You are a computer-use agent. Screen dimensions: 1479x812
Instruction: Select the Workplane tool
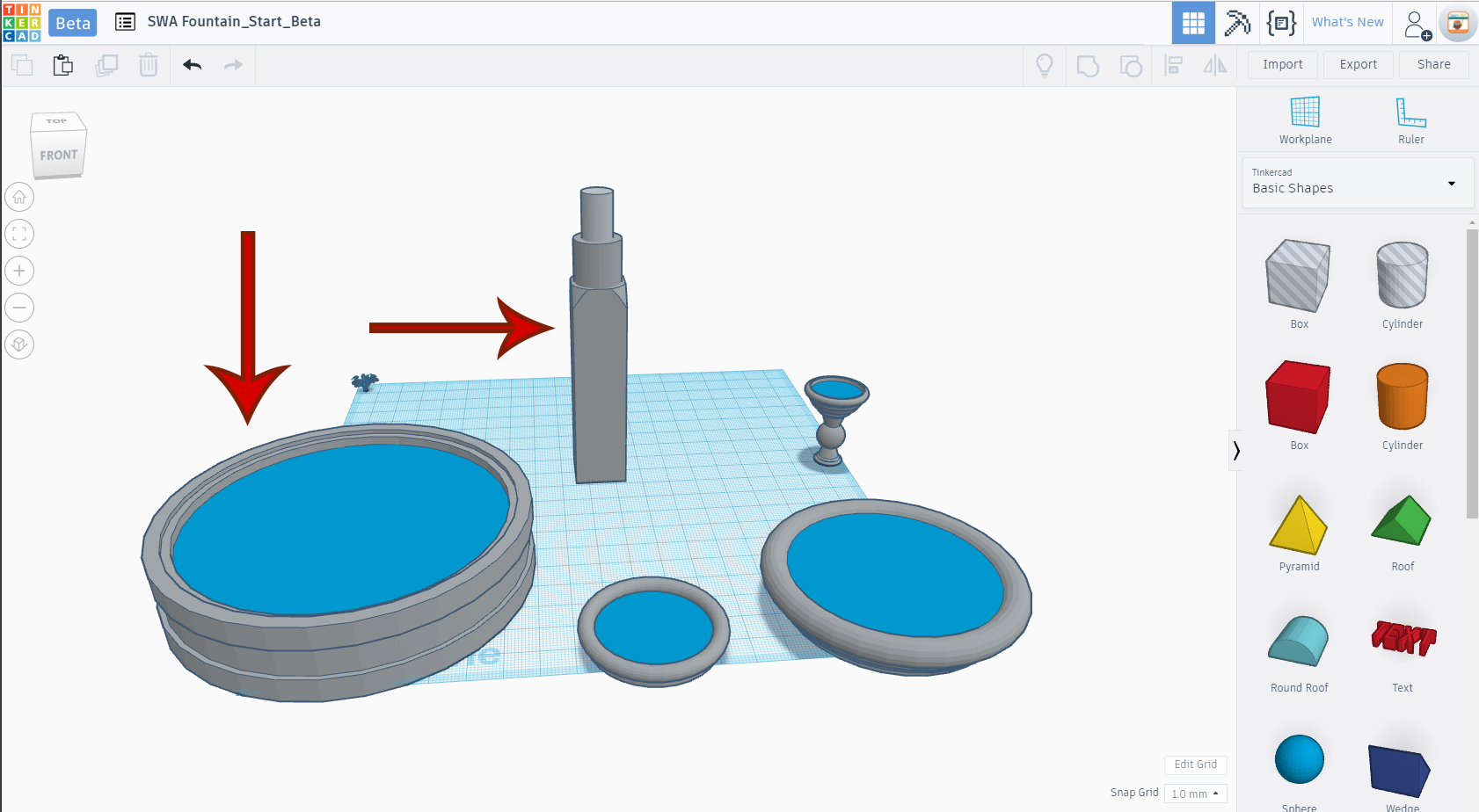(1305, 120)
